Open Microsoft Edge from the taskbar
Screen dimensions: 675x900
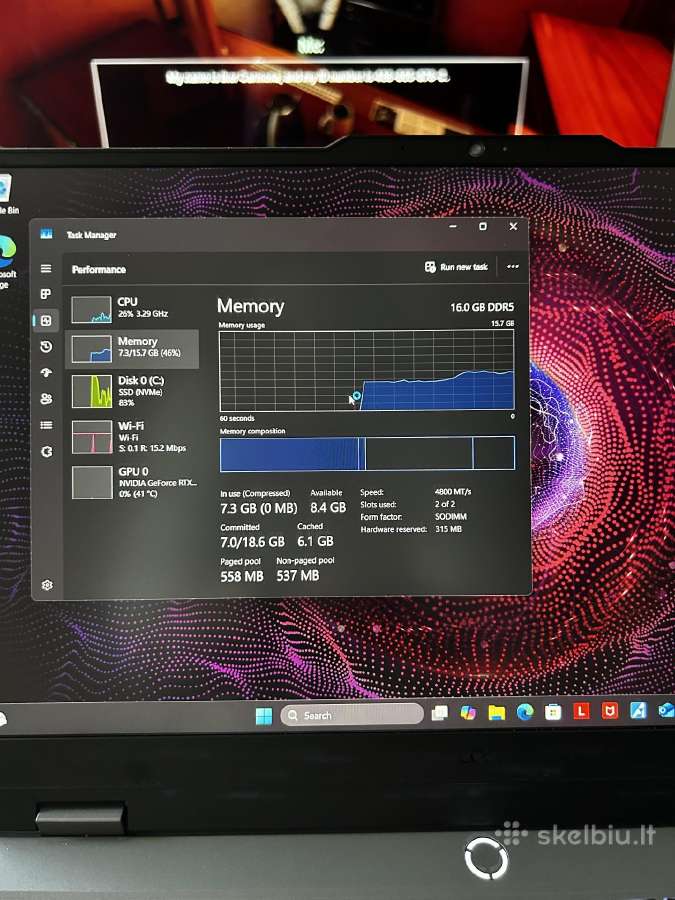(525, 712)
